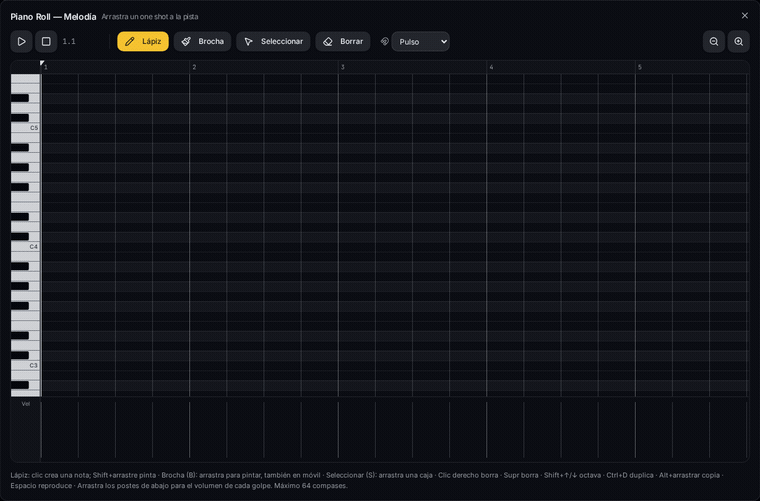Click the playhead marker at bar 1
Screen dimensions: 760x501
tap(42, 63)
